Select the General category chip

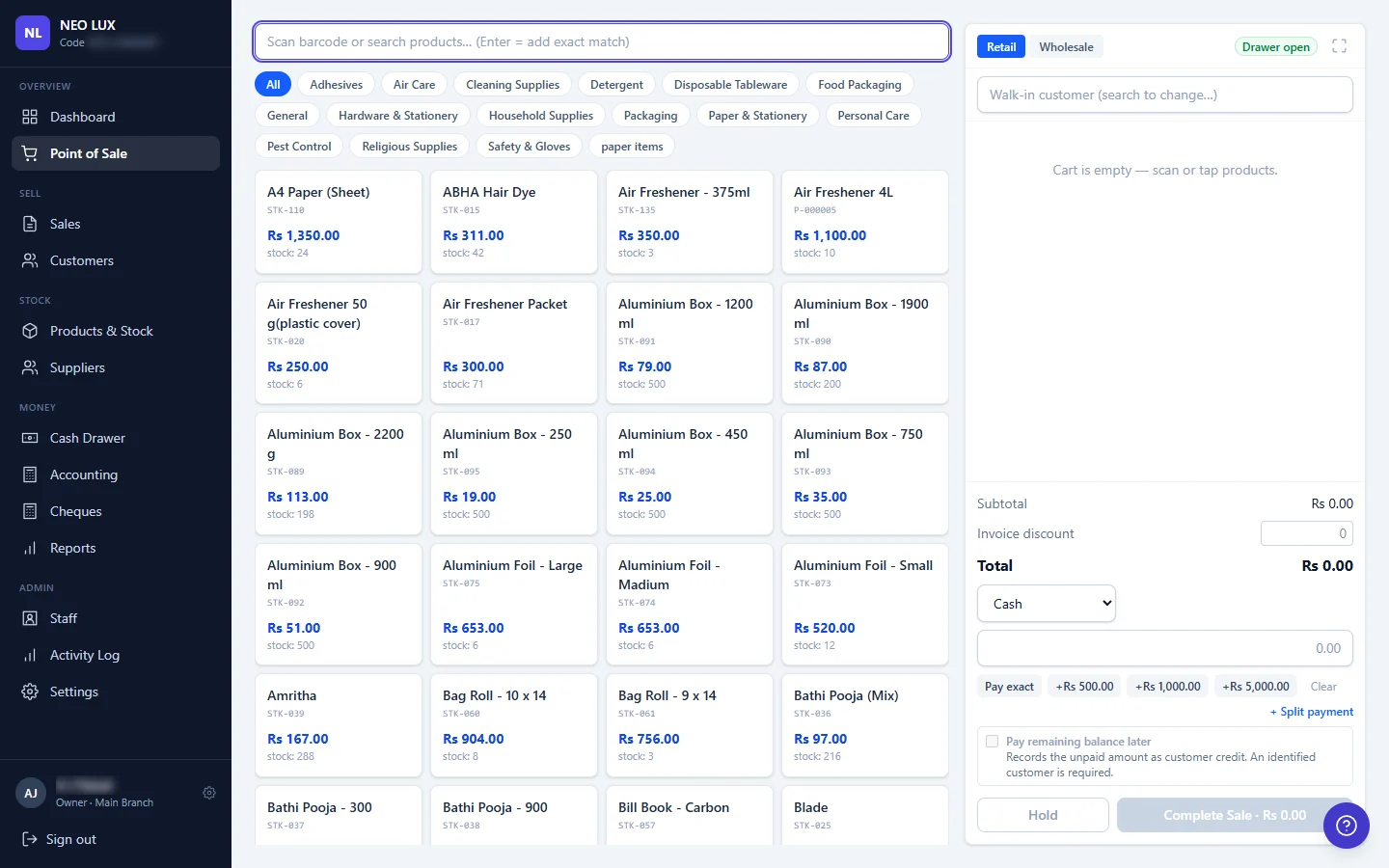287,116
